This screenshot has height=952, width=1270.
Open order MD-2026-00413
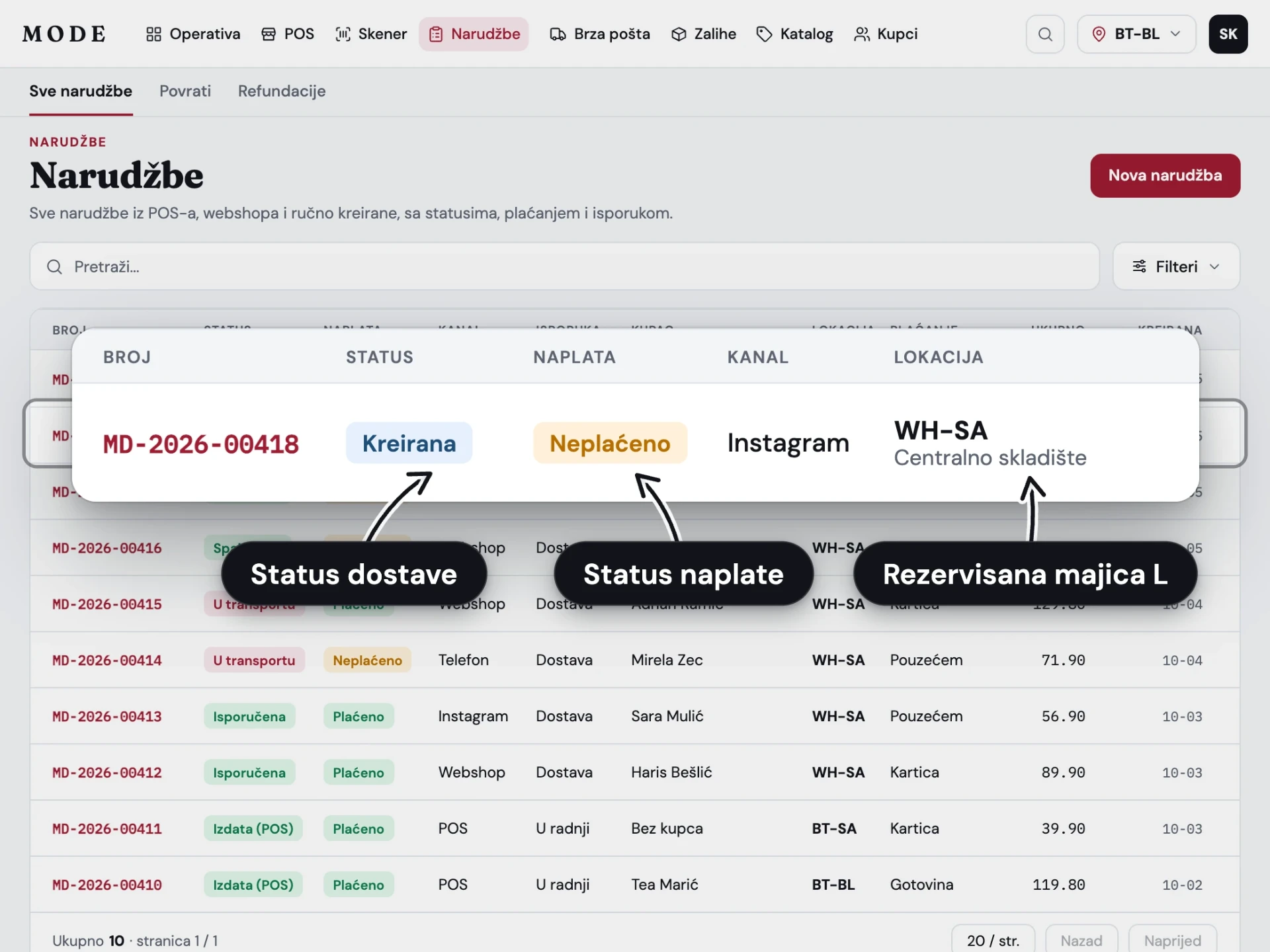coord(107,717)
